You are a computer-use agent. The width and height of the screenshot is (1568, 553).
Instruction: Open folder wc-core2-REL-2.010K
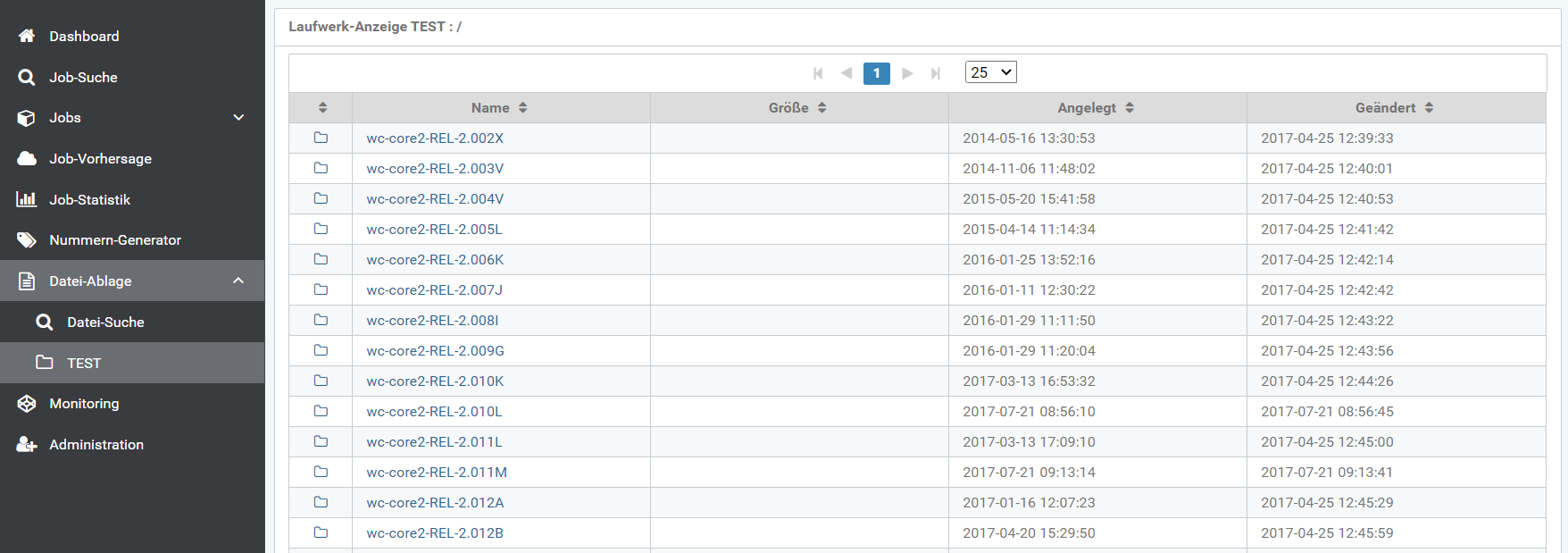(435, 381)
